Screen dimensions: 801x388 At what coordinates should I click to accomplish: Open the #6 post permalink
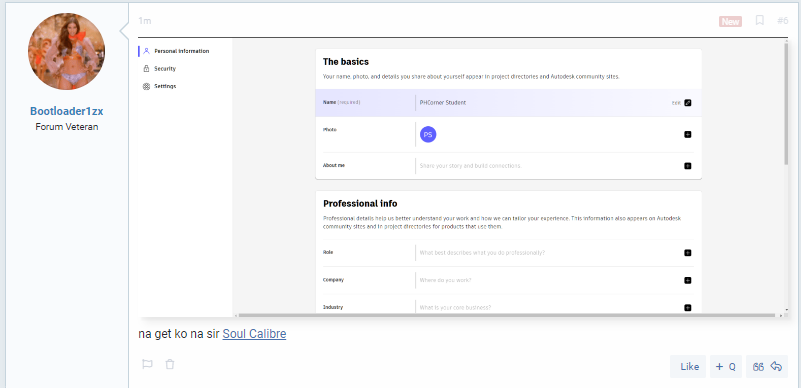point(783,20)
